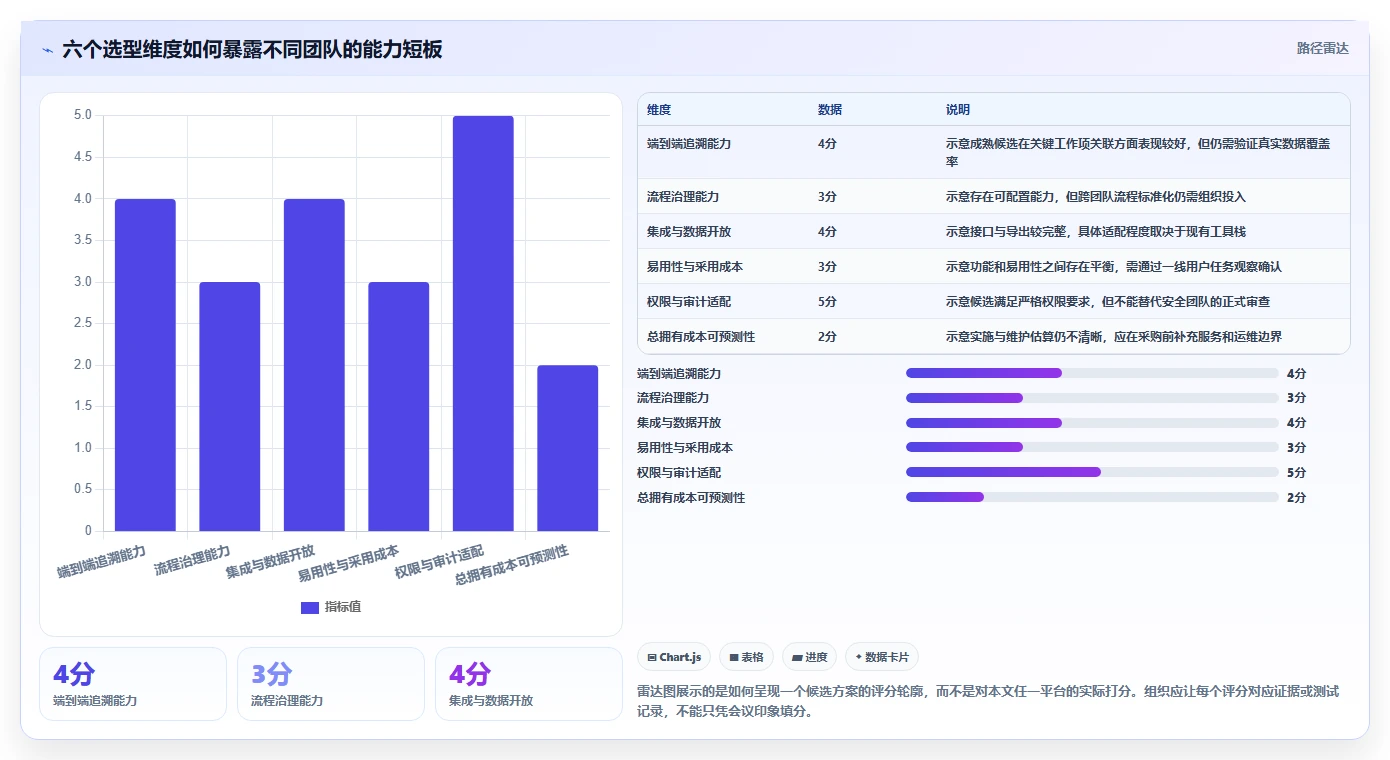Click the 2分 value in the table
The image size is (1390, 760).
pos(827,337)
